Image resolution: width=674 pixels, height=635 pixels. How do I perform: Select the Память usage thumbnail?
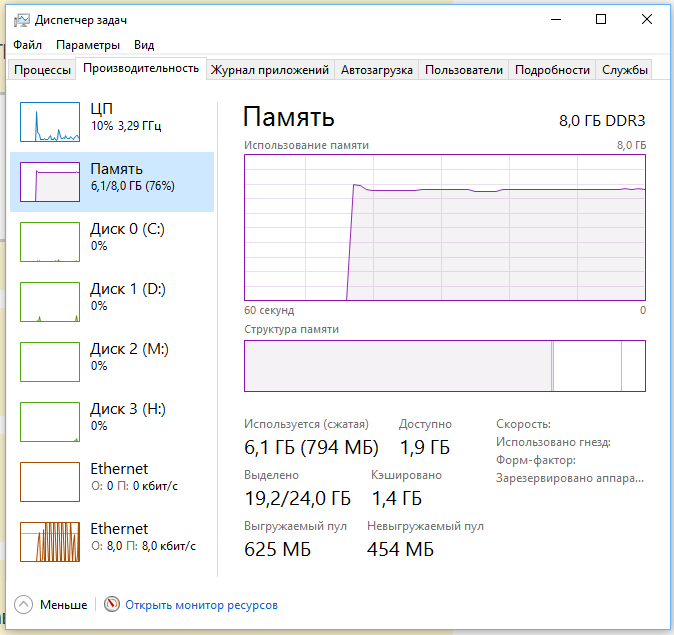point(50,181)
